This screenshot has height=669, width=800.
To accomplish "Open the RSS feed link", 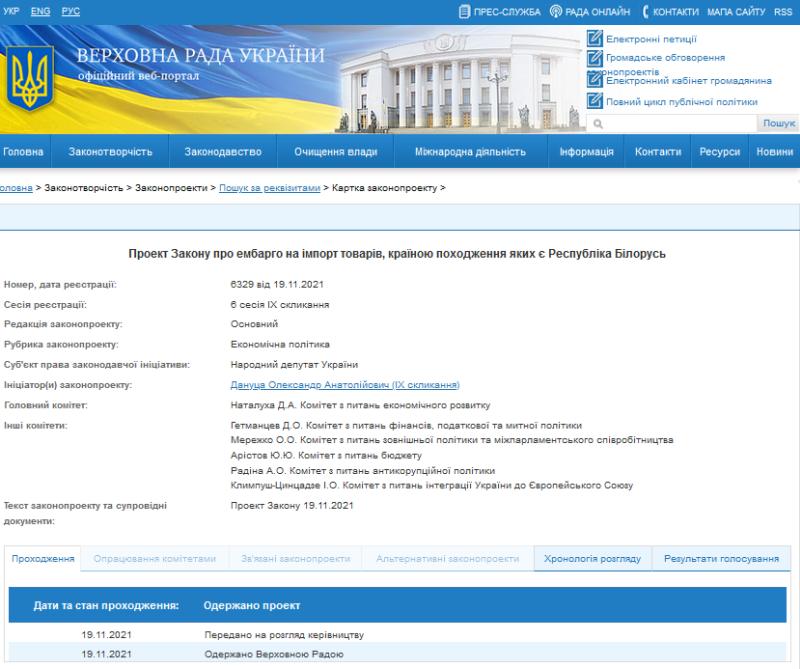I will [783, 12].
